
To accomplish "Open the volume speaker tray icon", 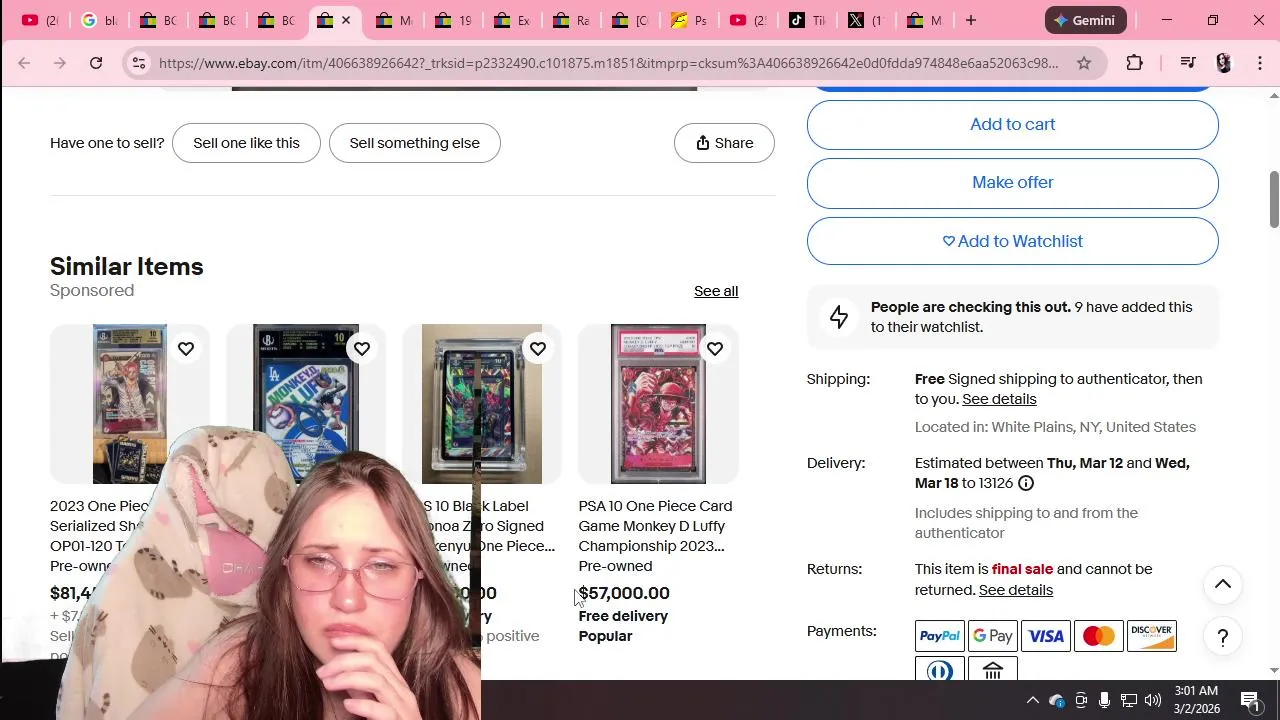I will [1152, 700].
